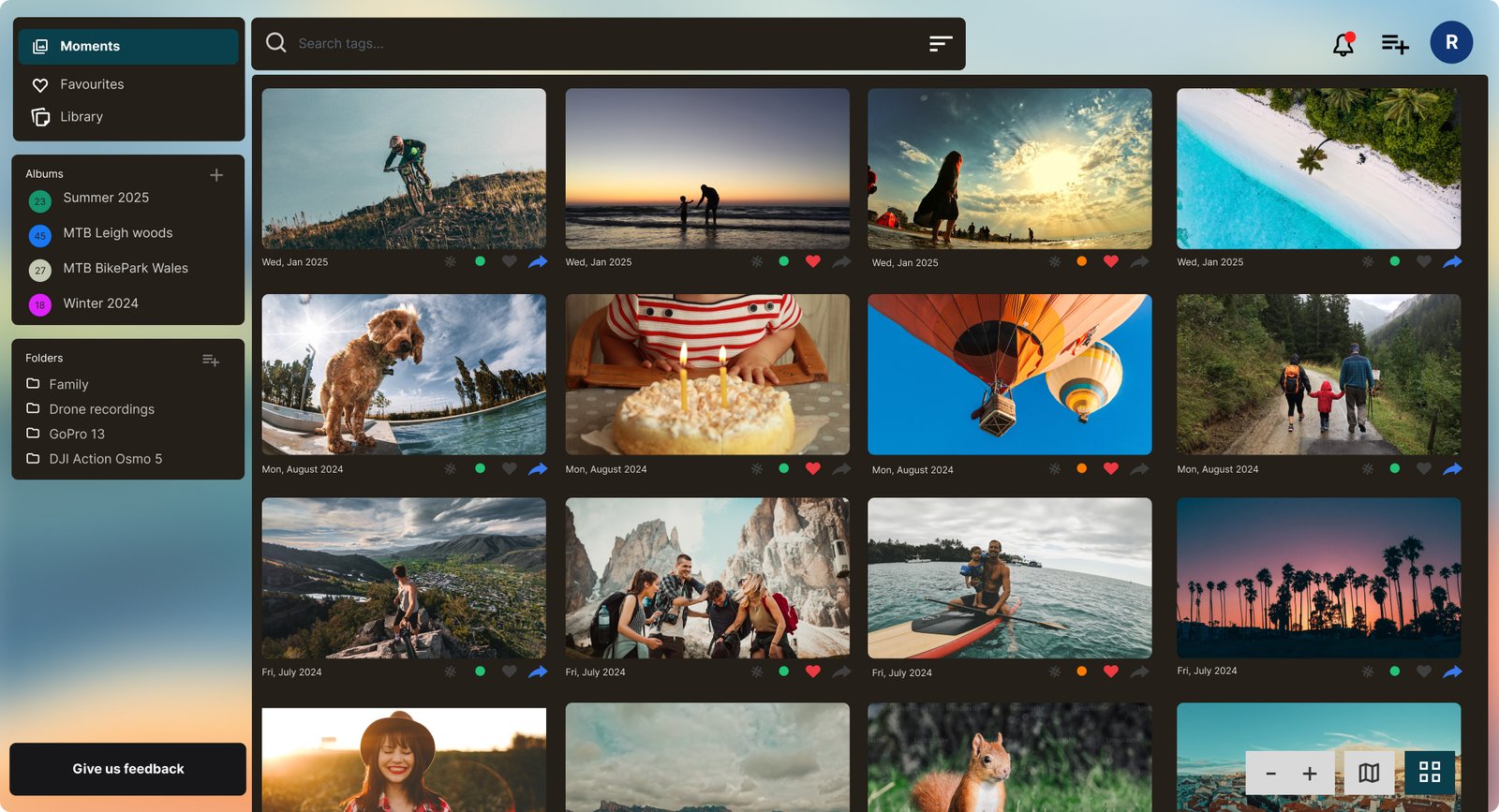Favourite the mountain biker photo

(510, 262)
